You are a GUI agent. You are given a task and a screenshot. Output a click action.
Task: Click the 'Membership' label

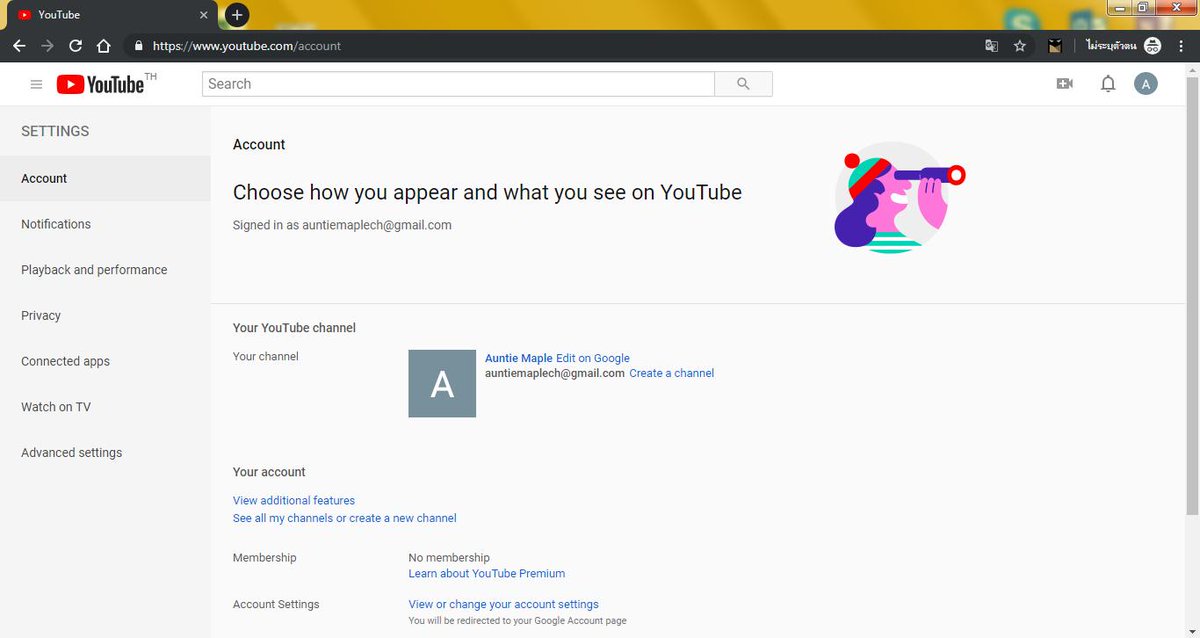click(265, 557)
